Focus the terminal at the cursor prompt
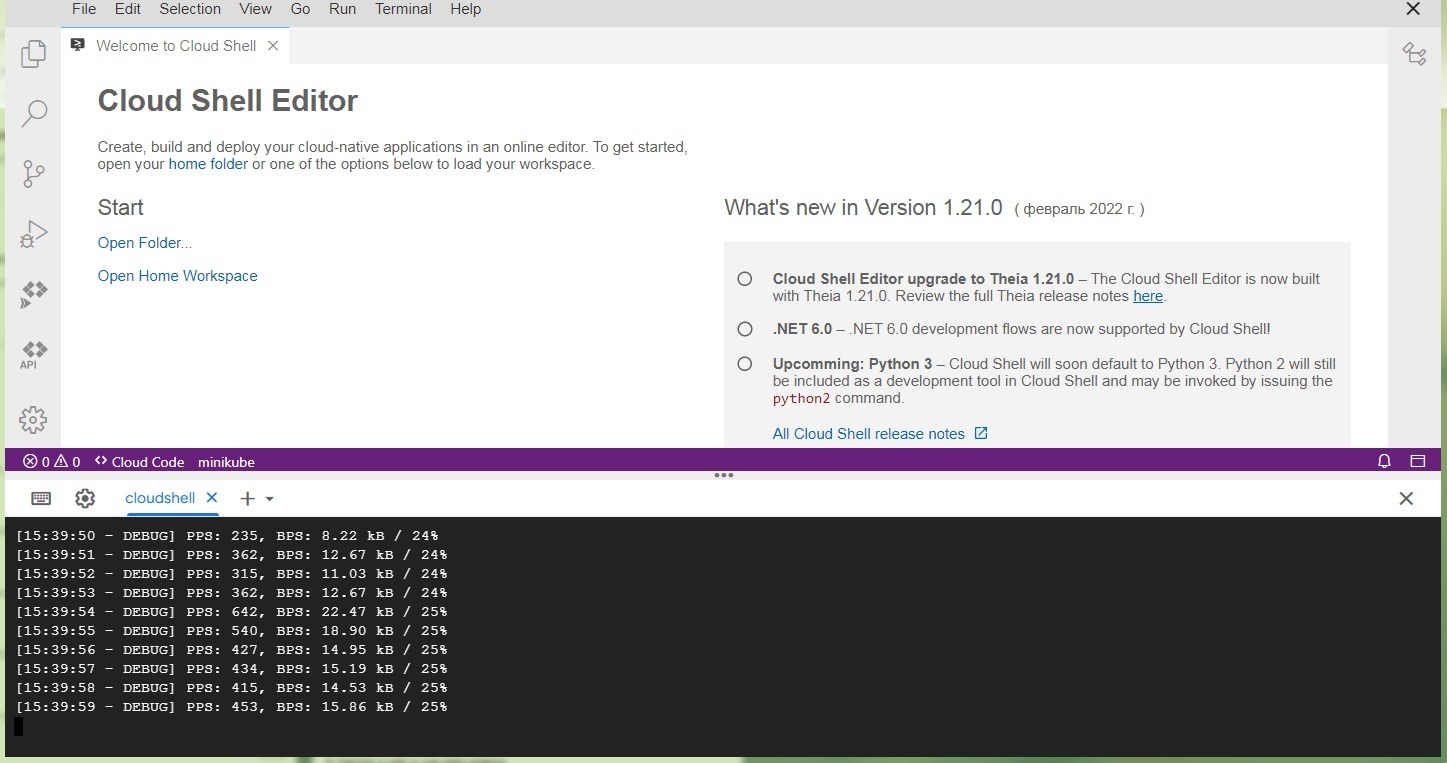Image resolution: width=1447 pixels, height=763 pixels. coord(18,726)
